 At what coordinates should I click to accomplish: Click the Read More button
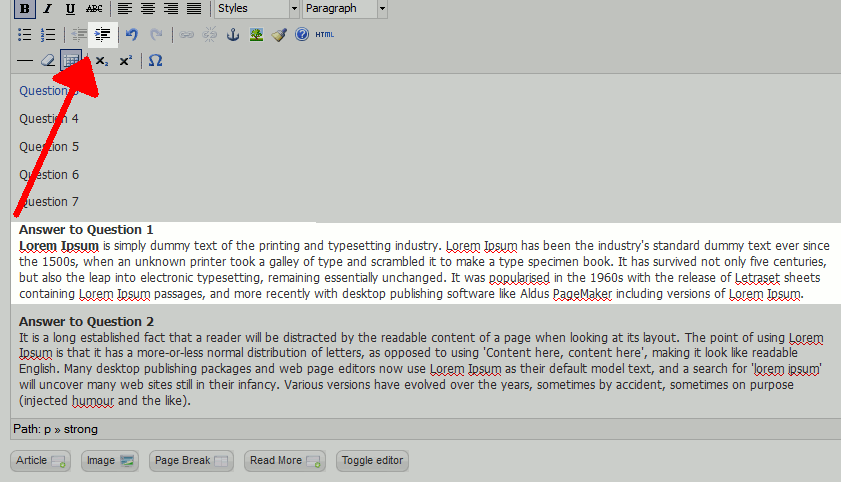coord(285,461)
